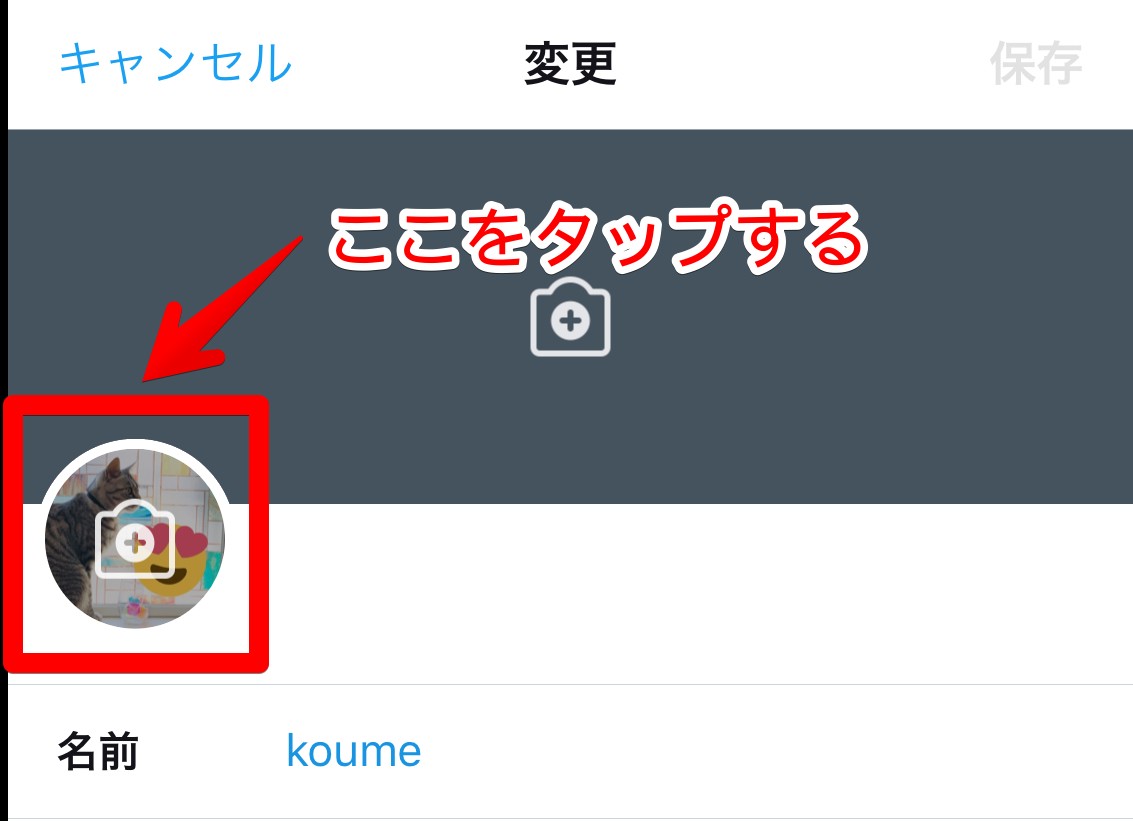Screen dimensions: 1133x821
Task: Tap the キャンセル button
Action: click(x=176, y=63)
